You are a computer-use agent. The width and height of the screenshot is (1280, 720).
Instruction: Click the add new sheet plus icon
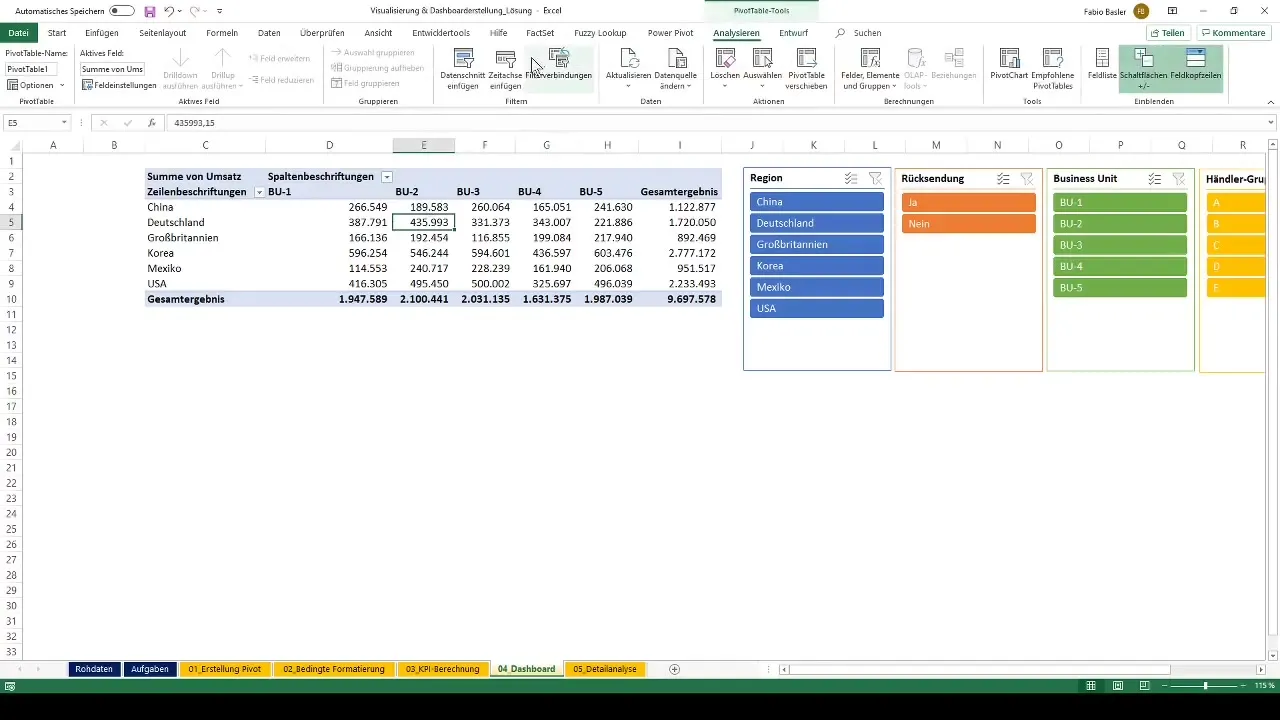[675, 669]
